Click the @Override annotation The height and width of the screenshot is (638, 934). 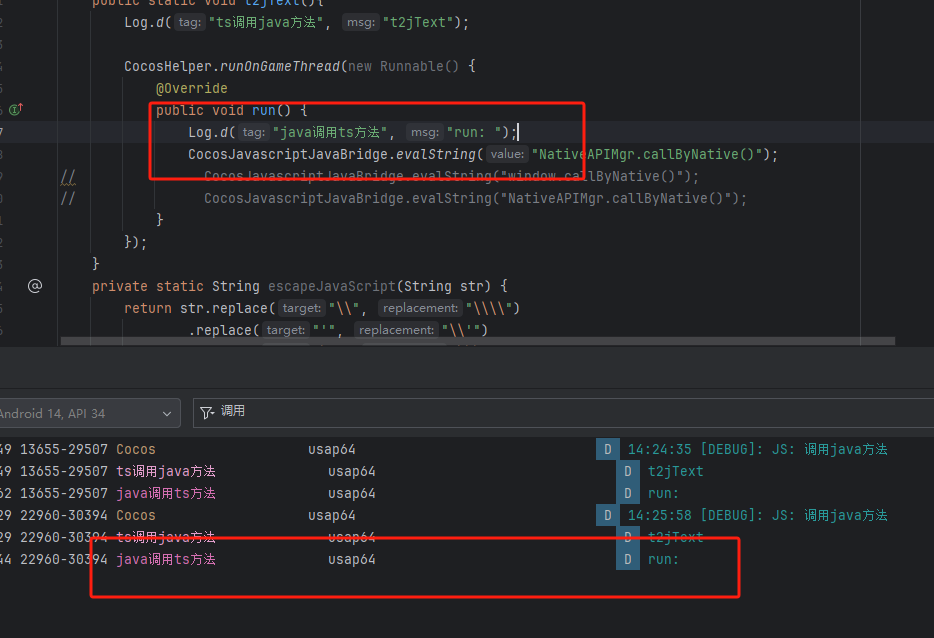tap(191, 88)
